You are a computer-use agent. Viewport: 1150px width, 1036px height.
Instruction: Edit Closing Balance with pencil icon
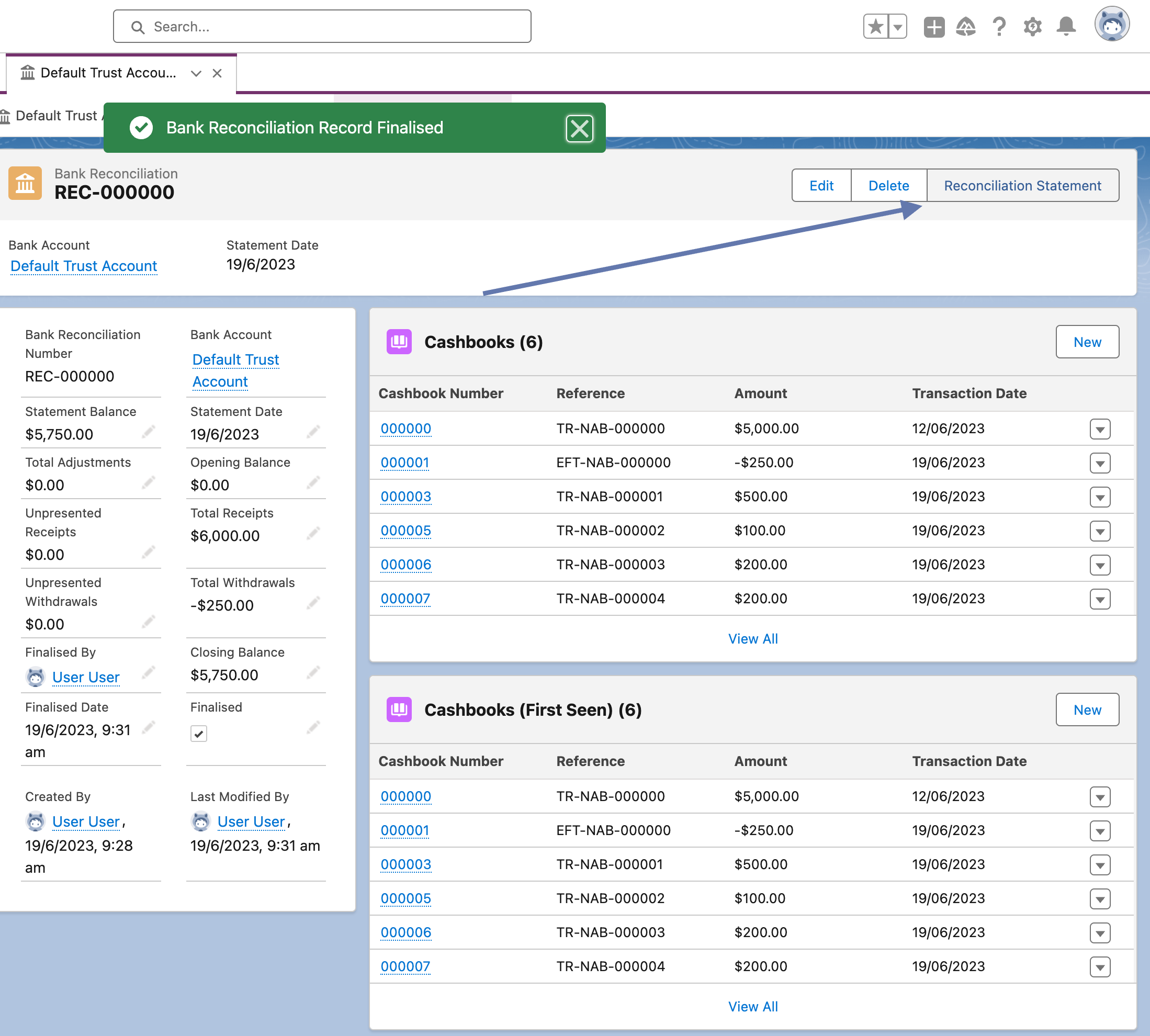point(313,673)
